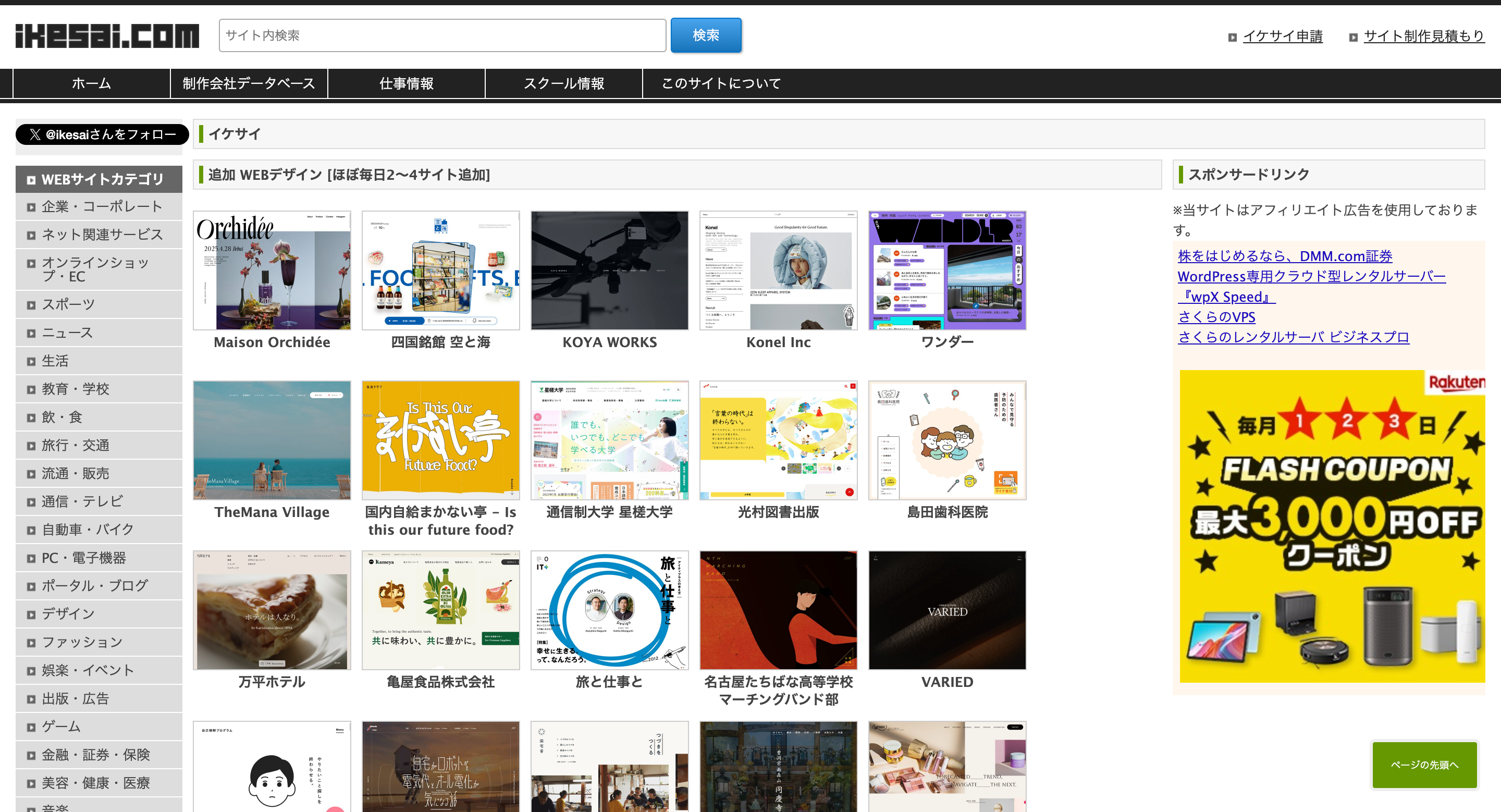Open the PC・電子機器 category
The width and height of the screenshot is (1501, 812).
point(99,558)
